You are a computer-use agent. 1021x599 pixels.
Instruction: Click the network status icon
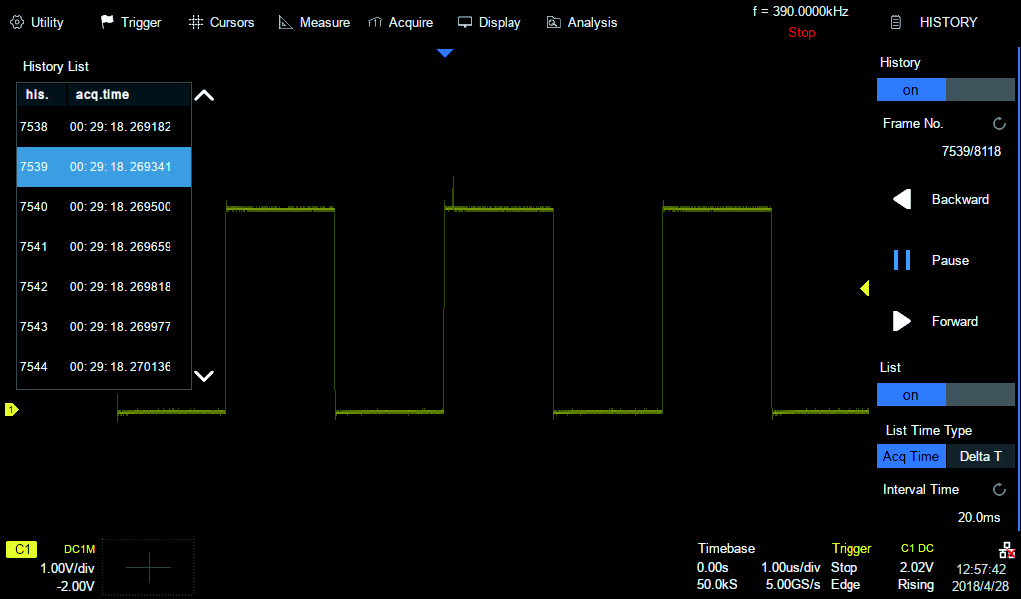pyautogui.click(x=1006, y=550)
